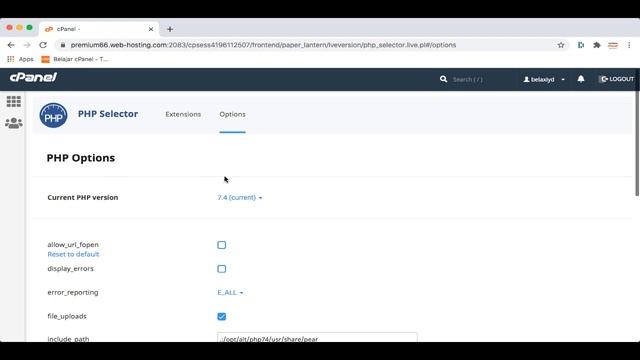This screenshot has height=360, width=640.
Task: Open the 7.4 (current) PHP version dropdown
Action: tap(240, 198)
